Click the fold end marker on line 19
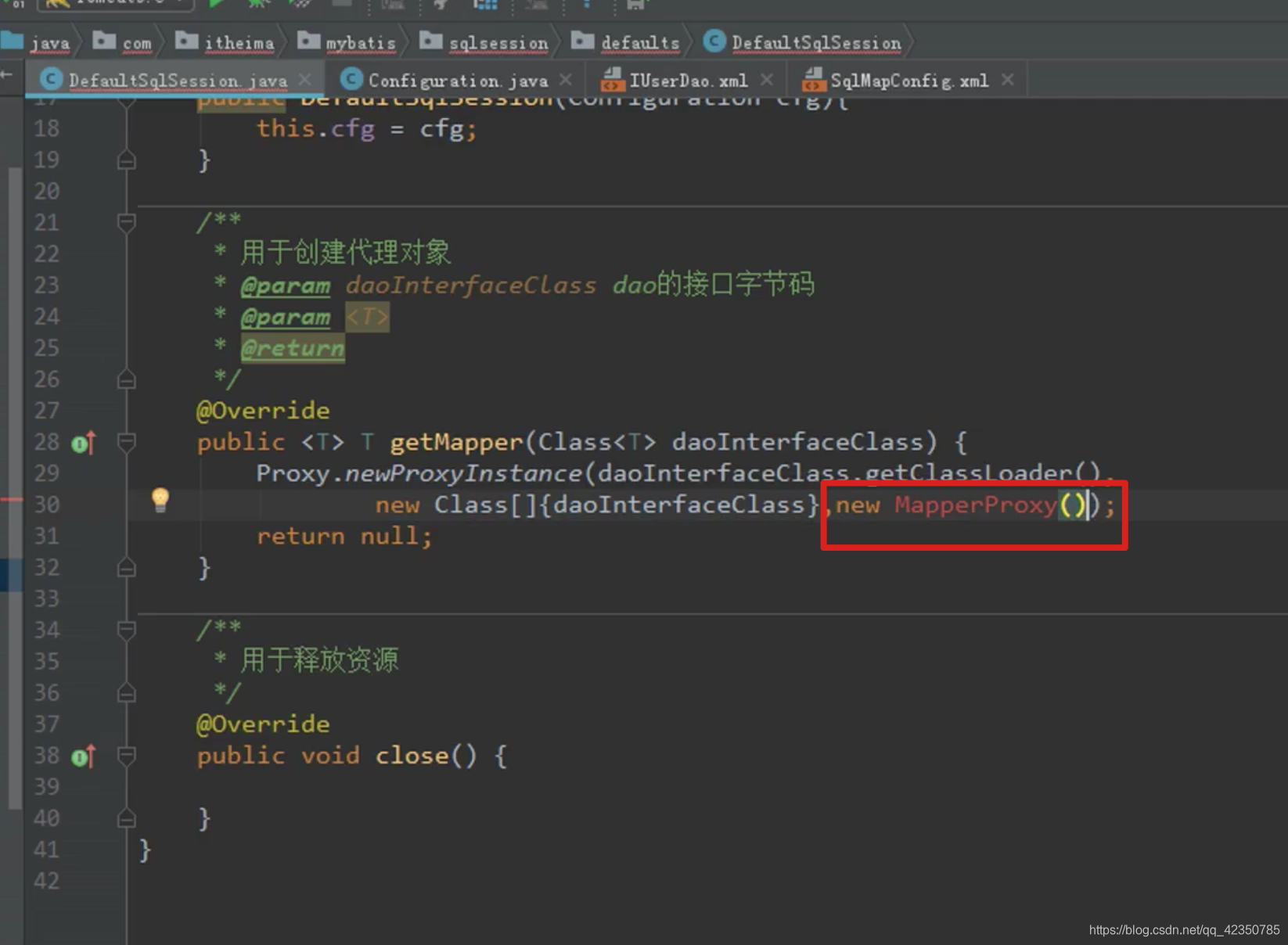Image resolution: width=1288 pixels, height=945 pixels. [x=126, y=160]
